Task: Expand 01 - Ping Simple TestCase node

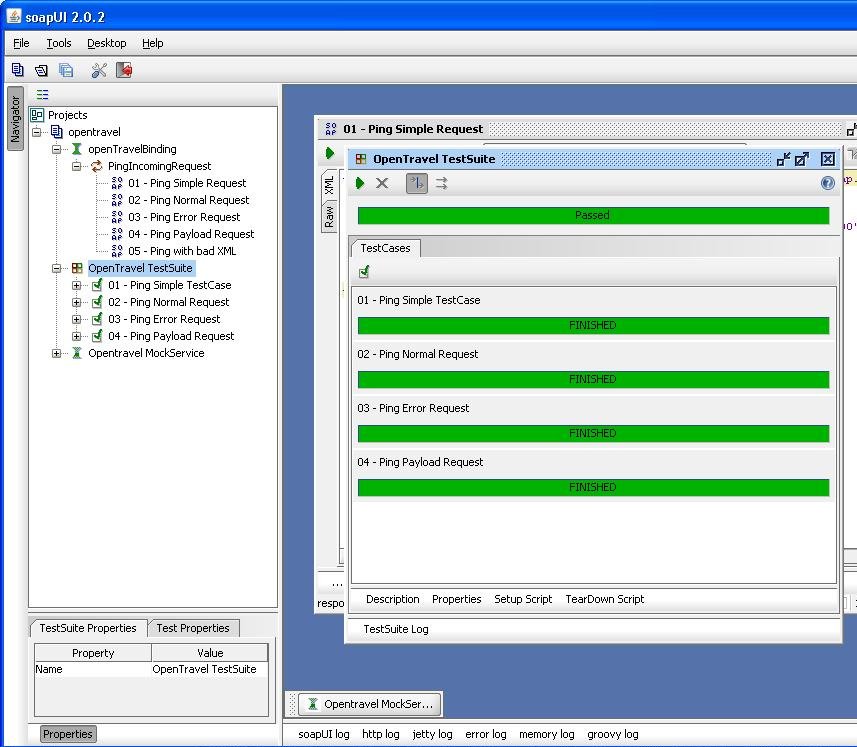Action: click(x=77, y=285)
